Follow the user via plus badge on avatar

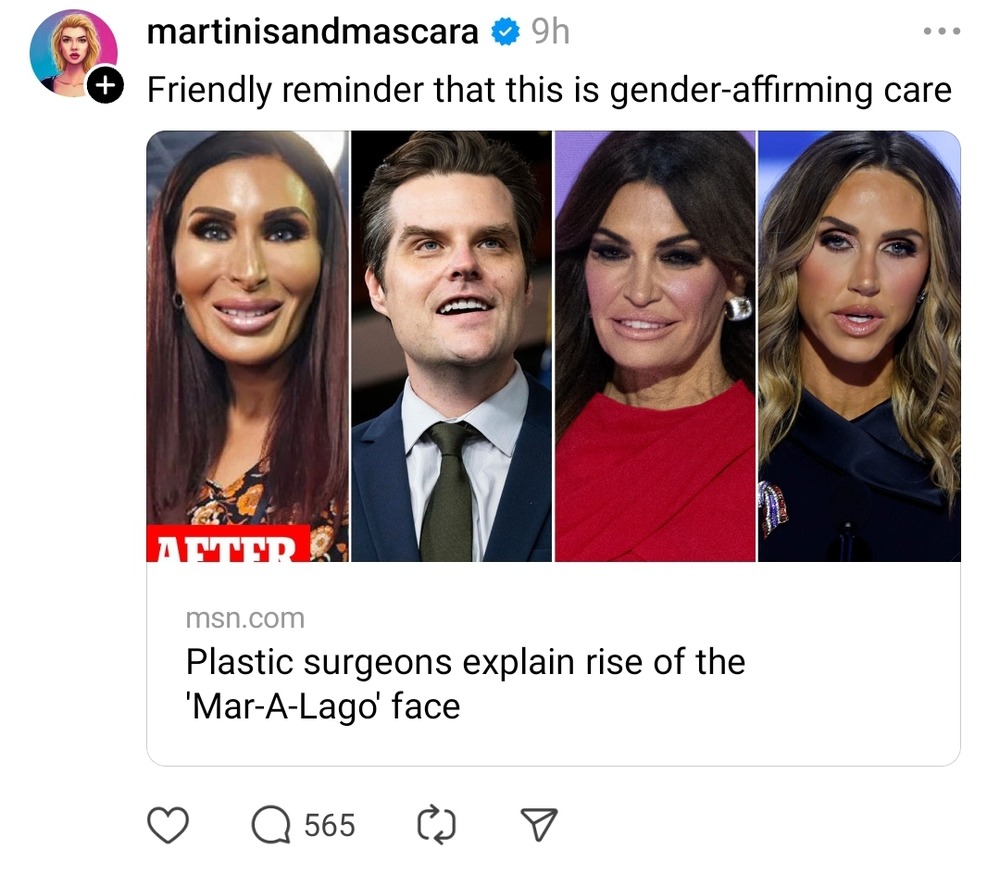(x=105, y=84)
